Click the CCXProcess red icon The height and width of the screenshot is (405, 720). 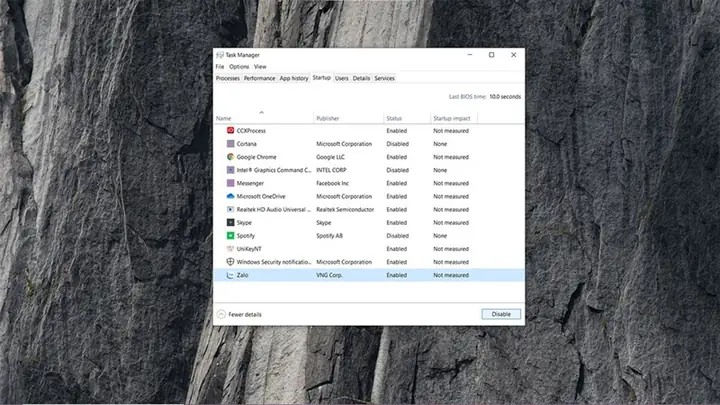(x=231, y=130)
